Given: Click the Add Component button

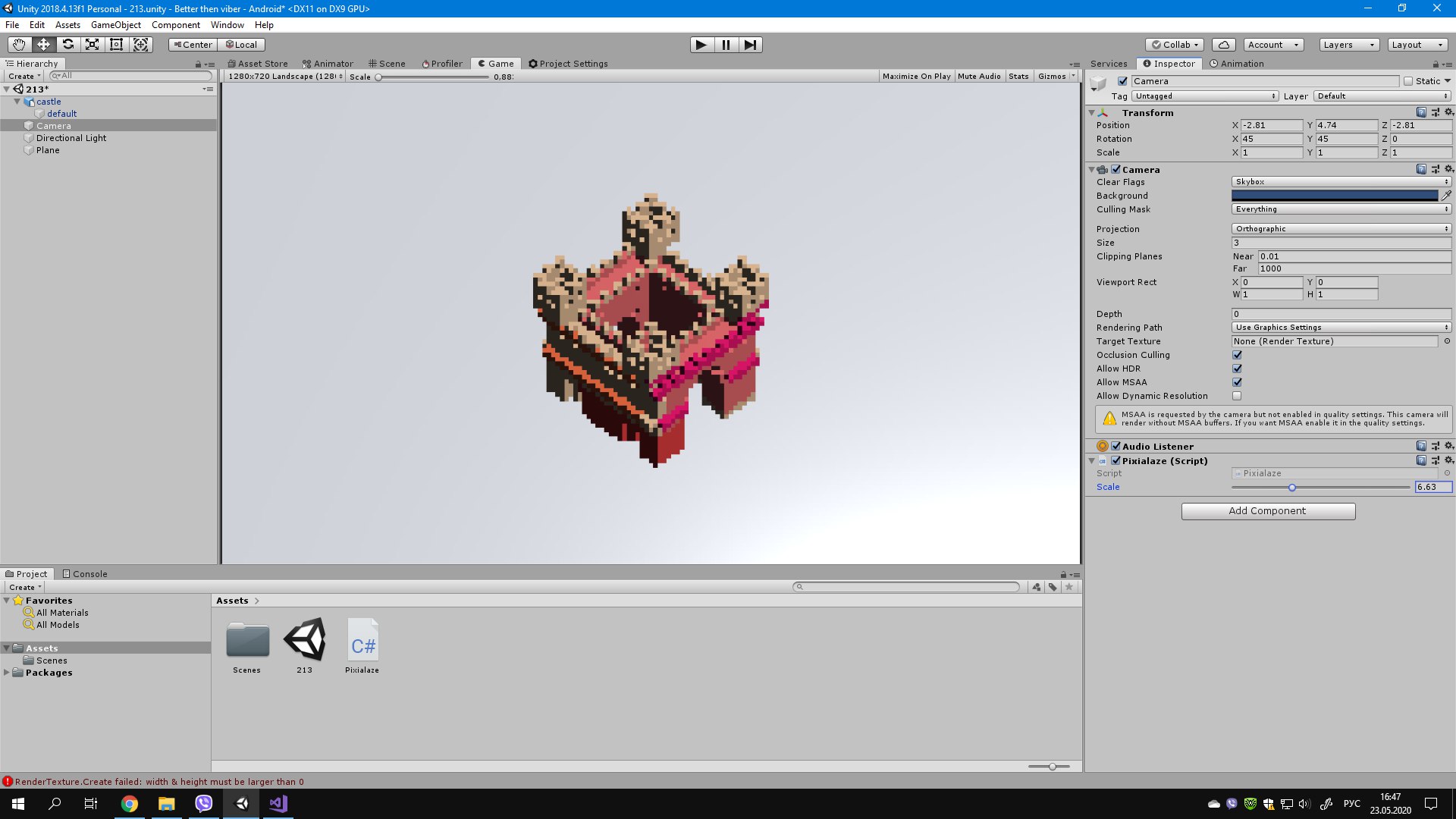Looking at the screenshot, I should 1268,511.
